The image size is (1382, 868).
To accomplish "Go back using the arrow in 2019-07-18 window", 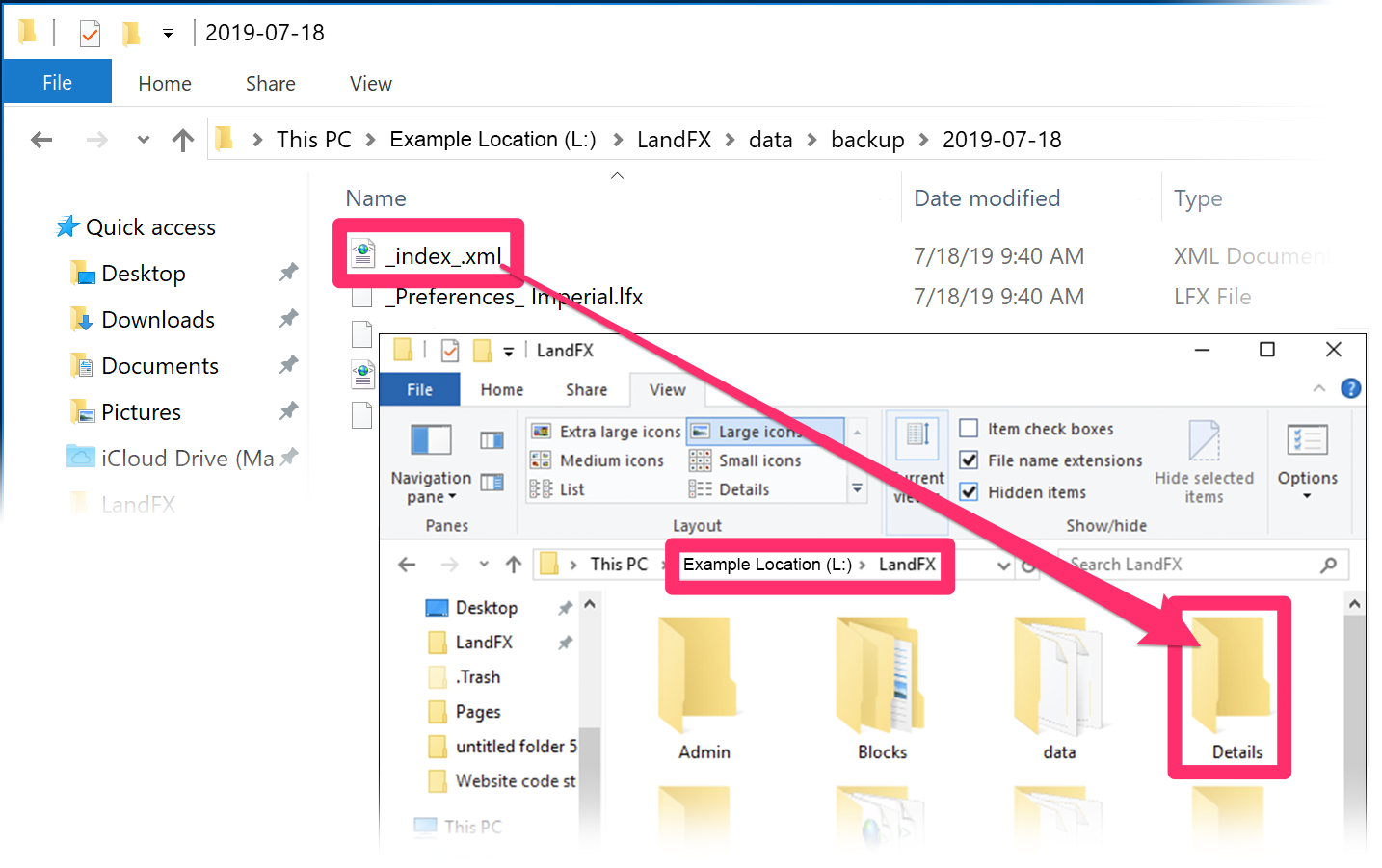I will point(41,140).
